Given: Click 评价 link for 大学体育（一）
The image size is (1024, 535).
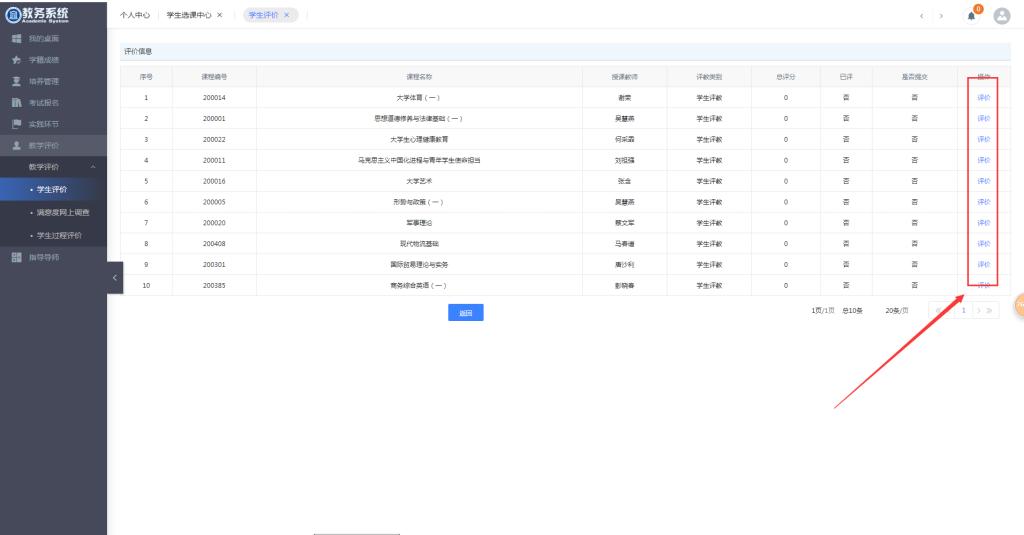Looking at the screenshot, I should pos(983,98).
